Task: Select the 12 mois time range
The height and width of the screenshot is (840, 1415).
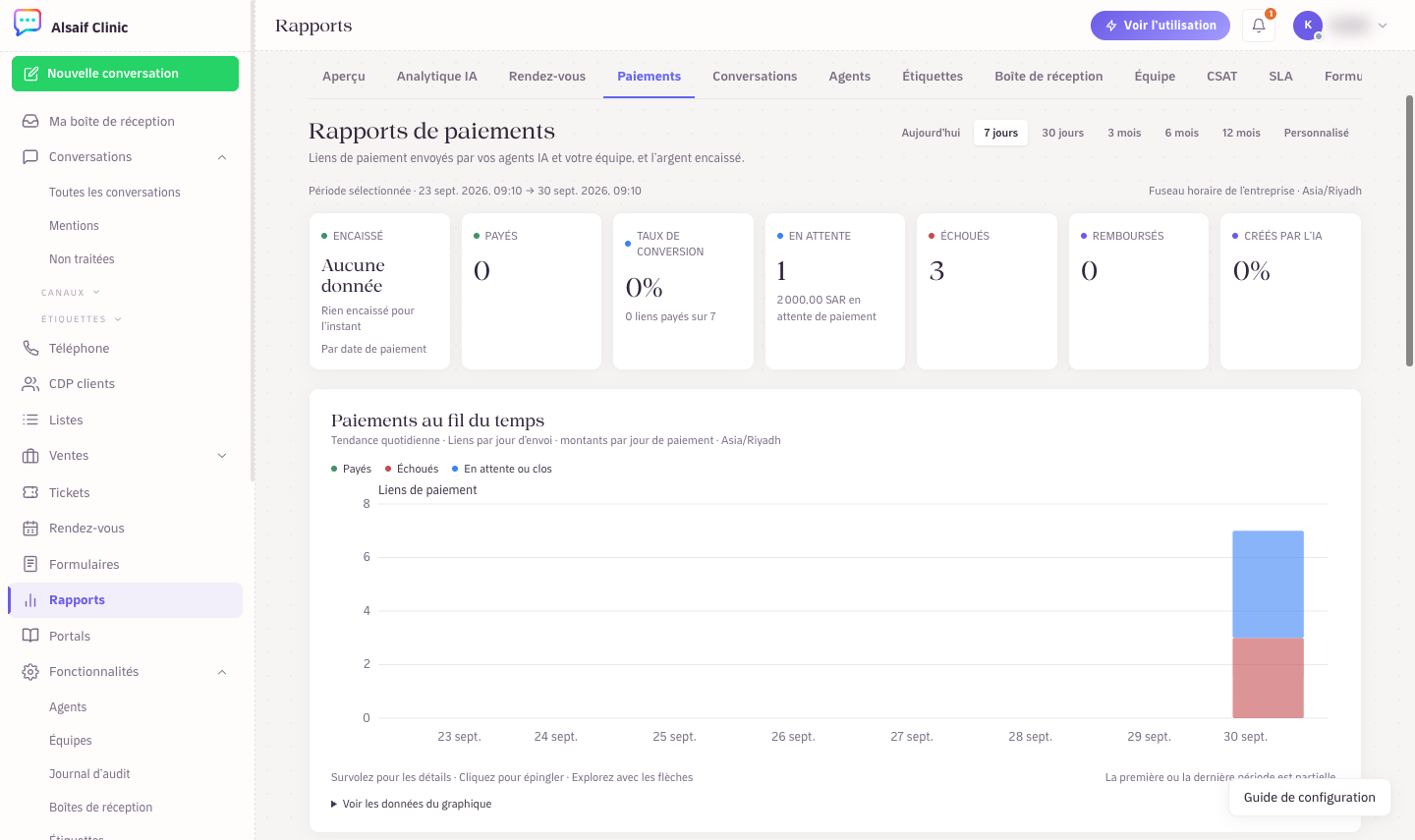Action: (1241, 133)
